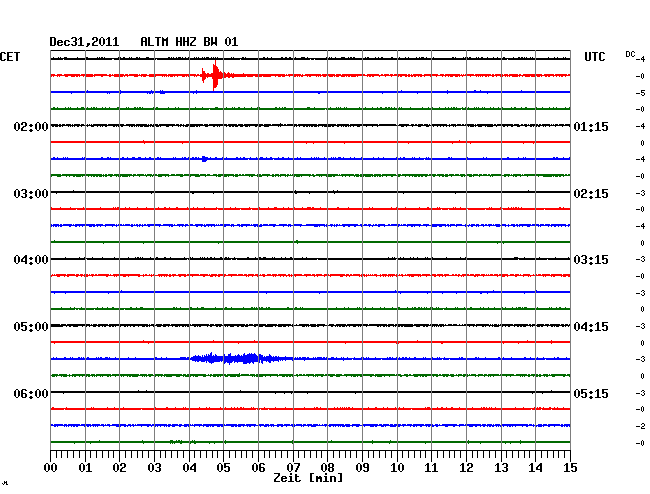Click minute 06 on the time axis
This screenshot has width=650, height=494.
(258, 467)
